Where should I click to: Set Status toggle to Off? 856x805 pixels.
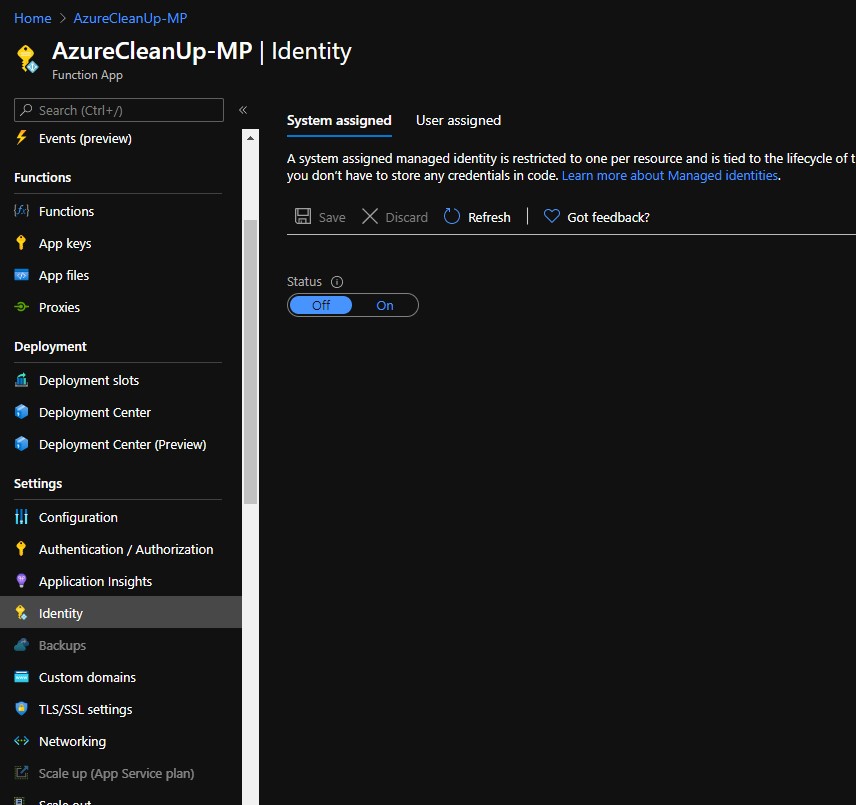click(x=321, y=305)
